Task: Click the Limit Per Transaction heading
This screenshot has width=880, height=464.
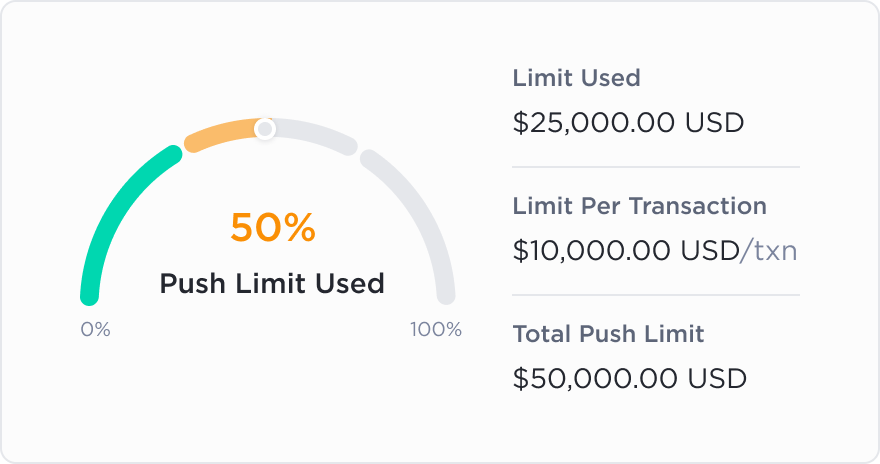Action: pos(640,206)
